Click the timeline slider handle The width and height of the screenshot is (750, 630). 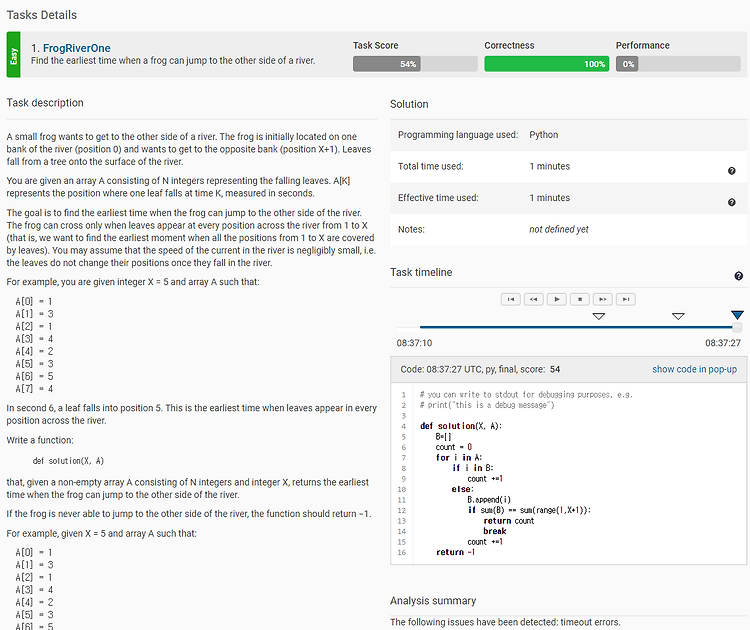(738, 327)
